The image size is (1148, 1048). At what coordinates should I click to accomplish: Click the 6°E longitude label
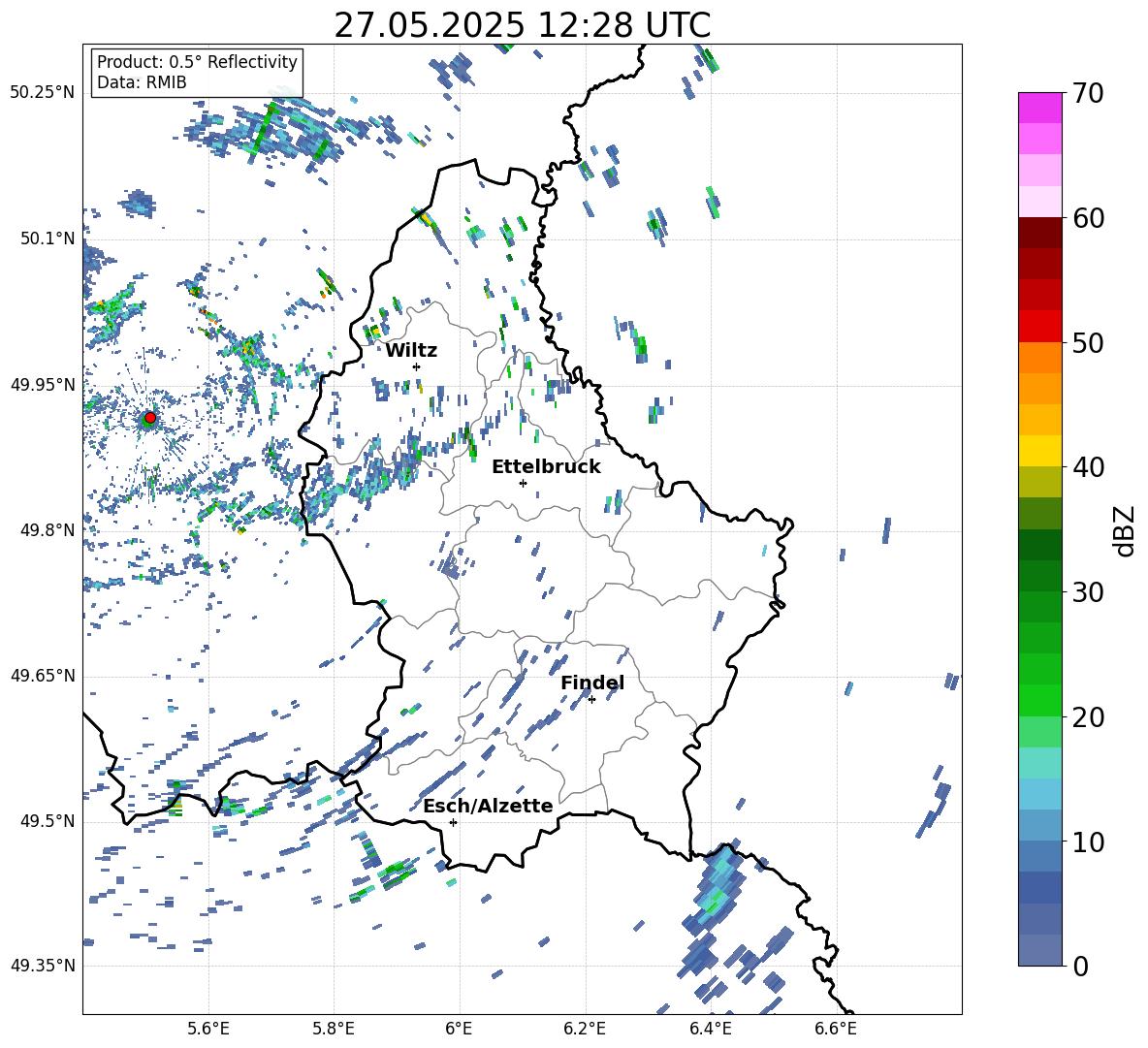click(459, 1029)
